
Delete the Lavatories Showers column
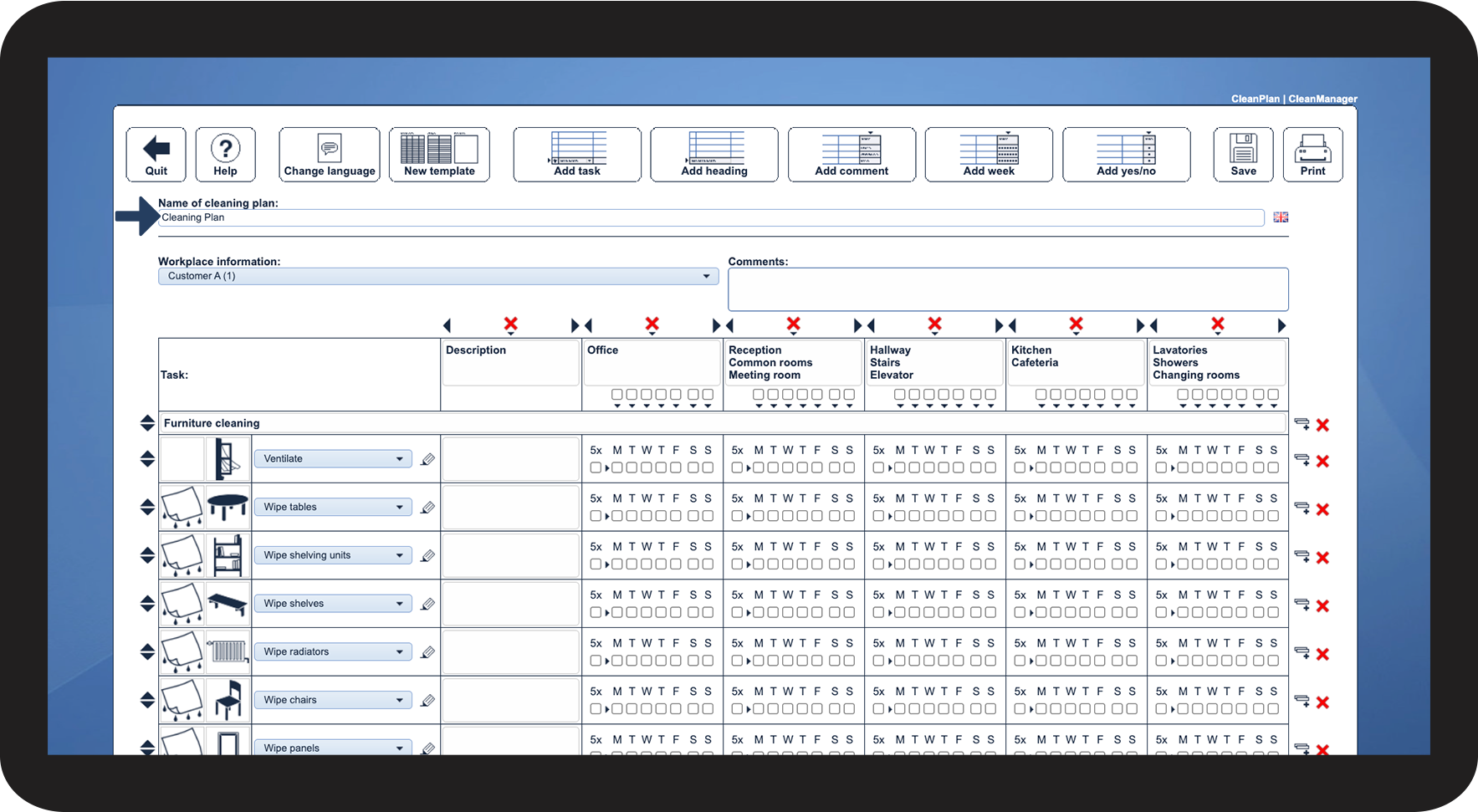point(1217,324)
